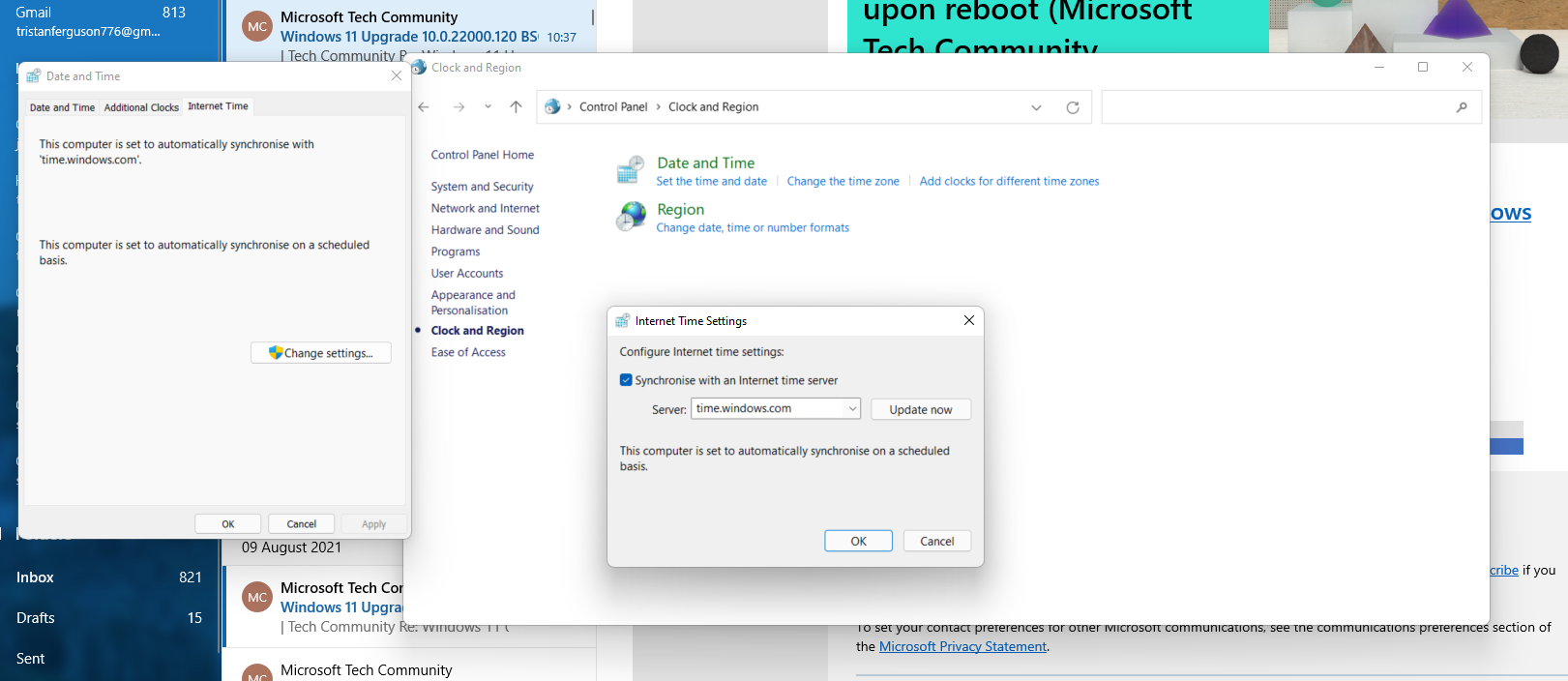Screen dimensions: 1568x681
Task: Click Update now button
Action: pos(921,410)
